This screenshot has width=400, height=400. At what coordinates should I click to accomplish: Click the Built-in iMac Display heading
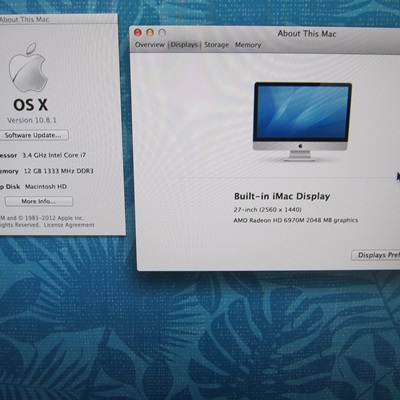282,196
